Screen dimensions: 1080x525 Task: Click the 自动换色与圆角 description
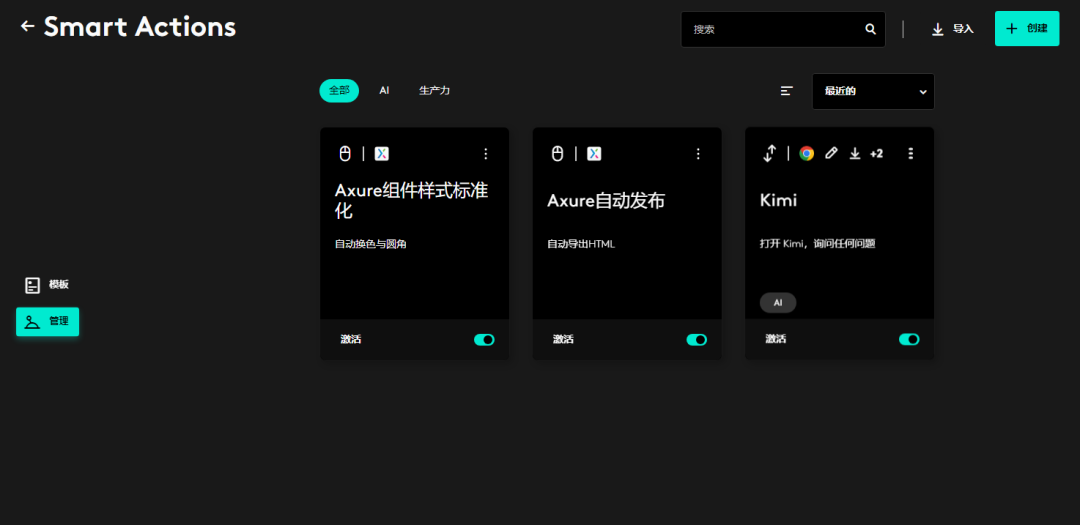371,244
